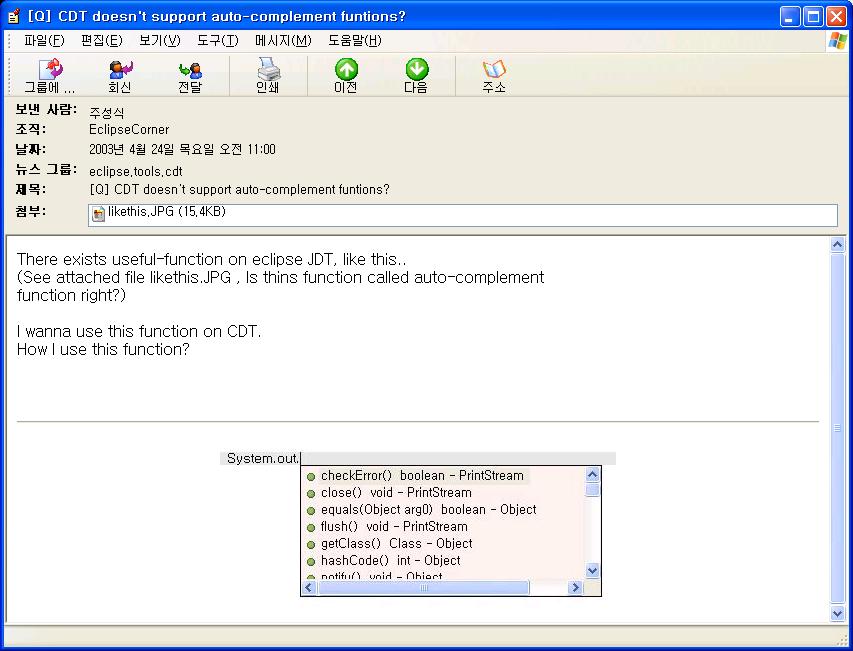The width and height of the screenshot is (853, 651).
Task: Open the 메시지(M) menu
Action: (283, 41)
